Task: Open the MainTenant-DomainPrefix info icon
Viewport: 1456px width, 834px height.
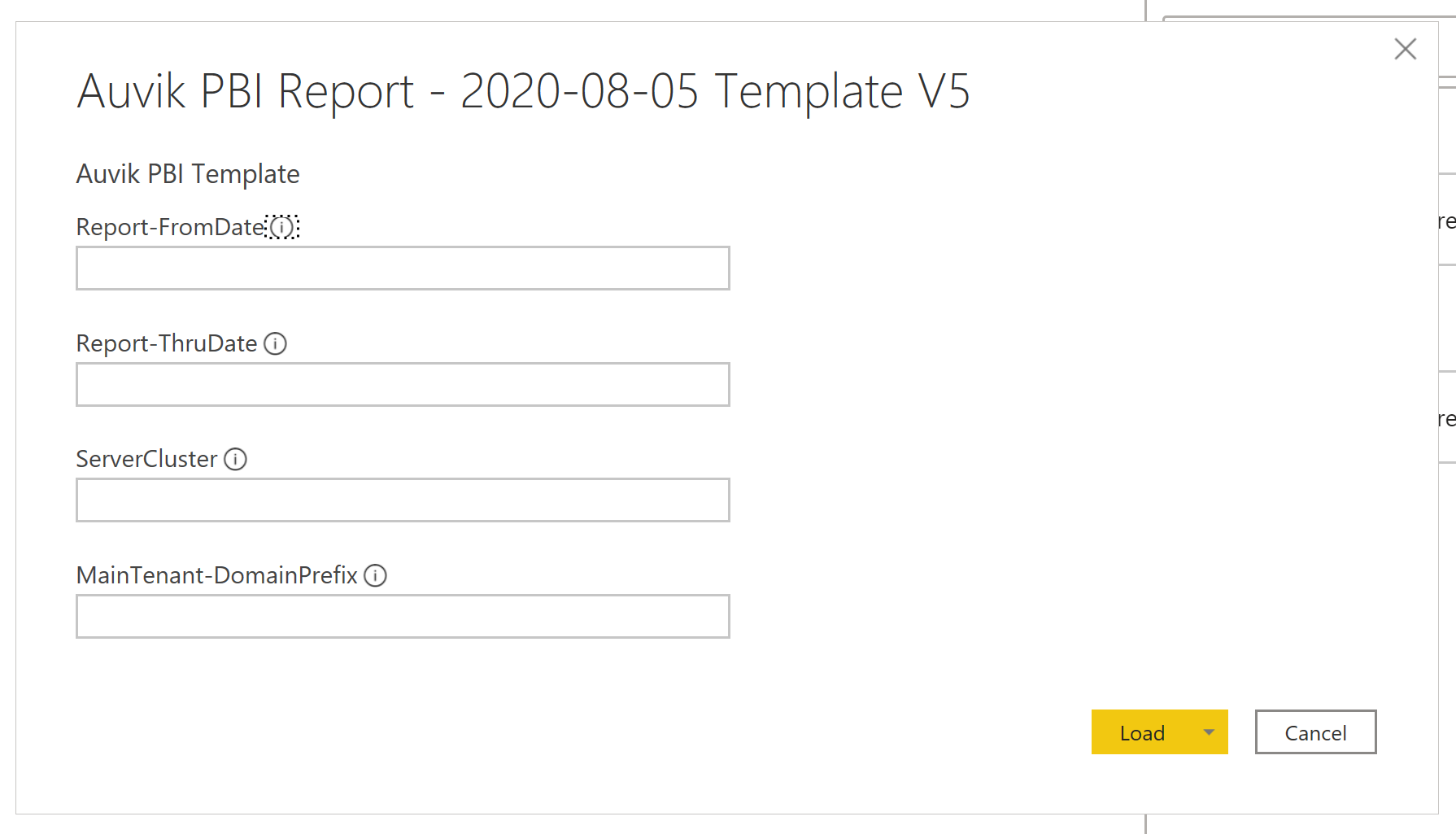Action: tap(375, 575)
